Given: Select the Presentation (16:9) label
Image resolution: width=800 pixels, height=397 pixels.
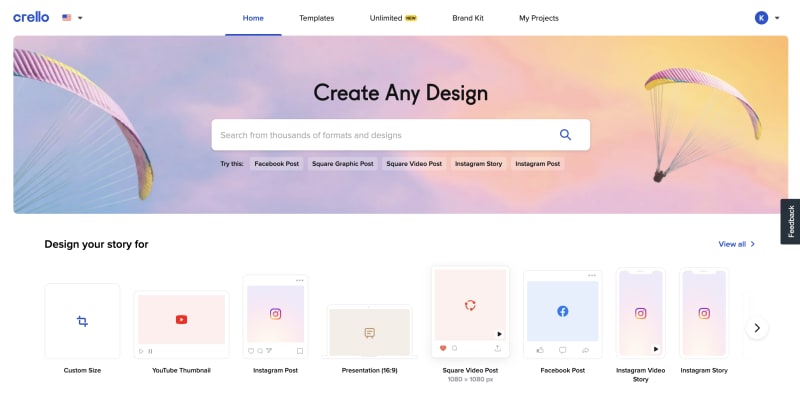Looking at the screenshot, I should (369, 370).
